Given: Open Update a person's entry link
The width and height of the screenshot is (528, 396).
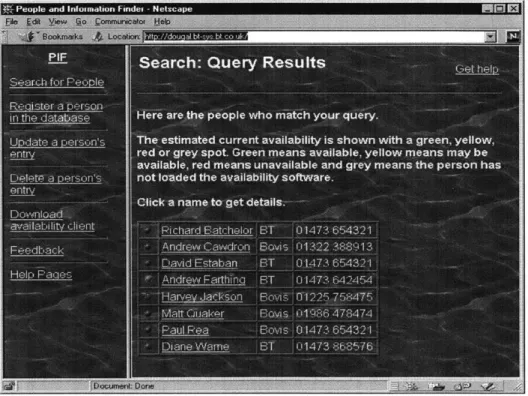Looking at the screenshot, I should coord(57,148).
